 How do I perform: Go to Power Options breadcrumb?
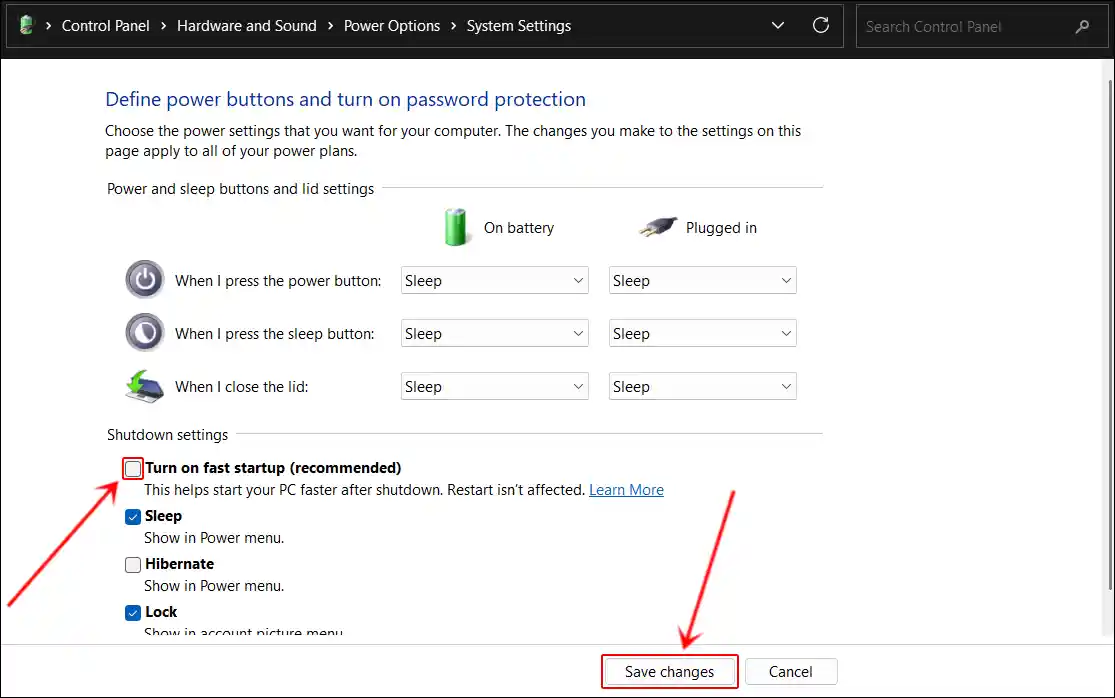point(392,26)
